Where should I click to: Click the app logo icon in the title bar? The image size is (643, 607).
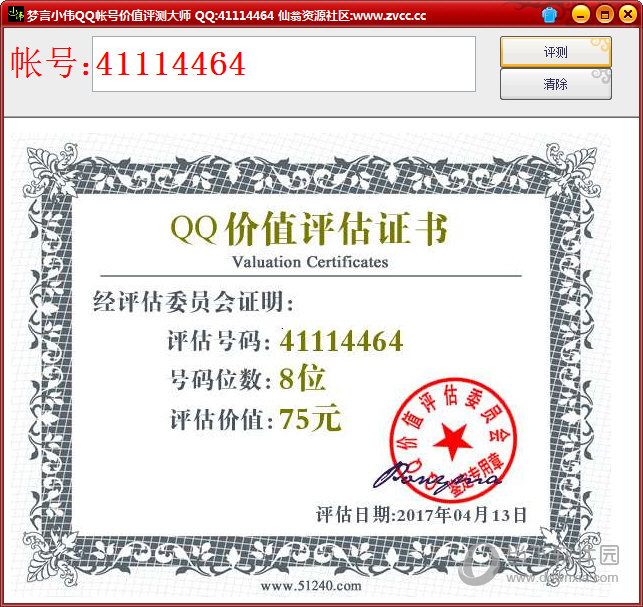coord(16,14)
